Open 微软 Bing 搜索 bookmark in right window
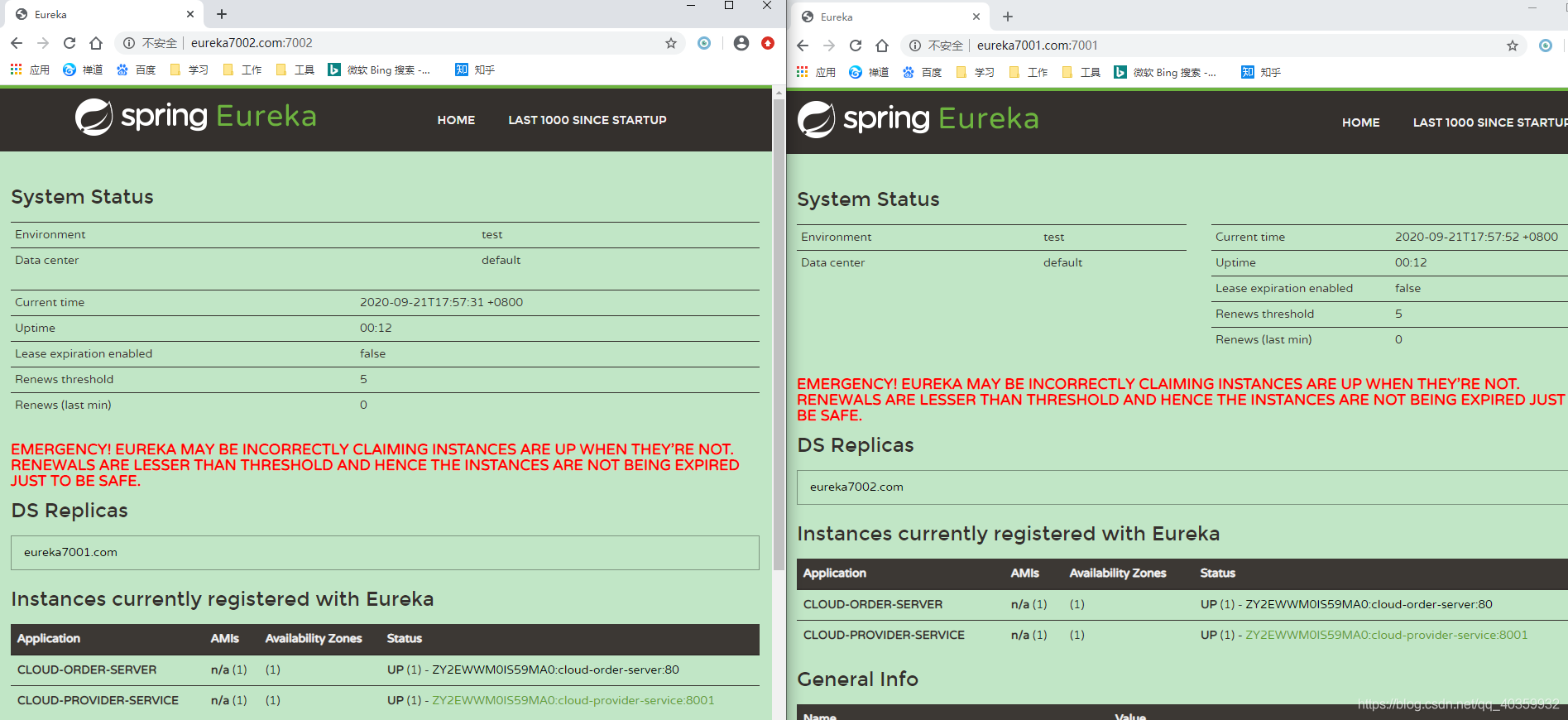Image resolution: width=1568 pixels, height=720 pixels. [x=1165, y=72]
